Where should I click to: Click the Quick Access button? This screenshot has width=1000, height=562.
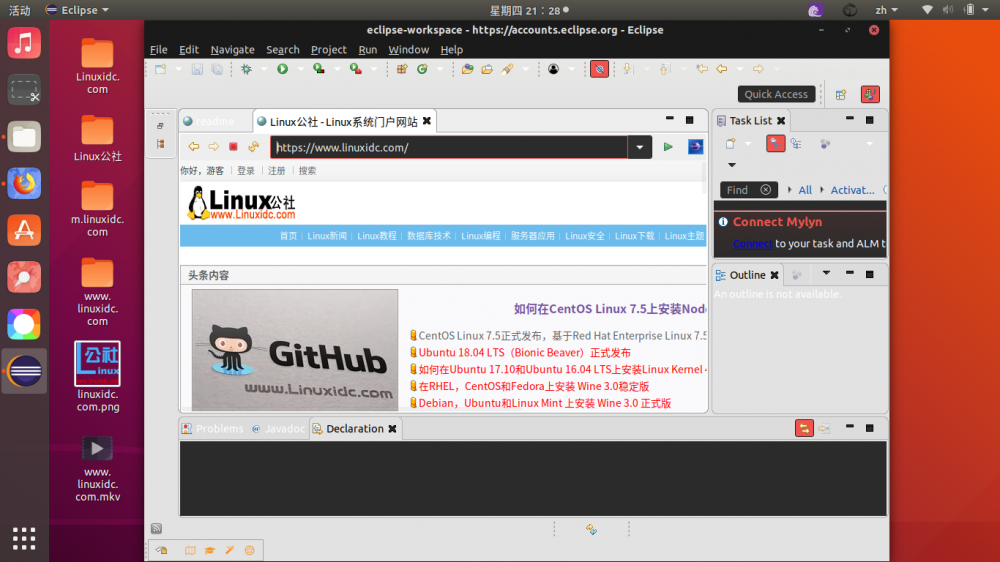tap(776, 94)
